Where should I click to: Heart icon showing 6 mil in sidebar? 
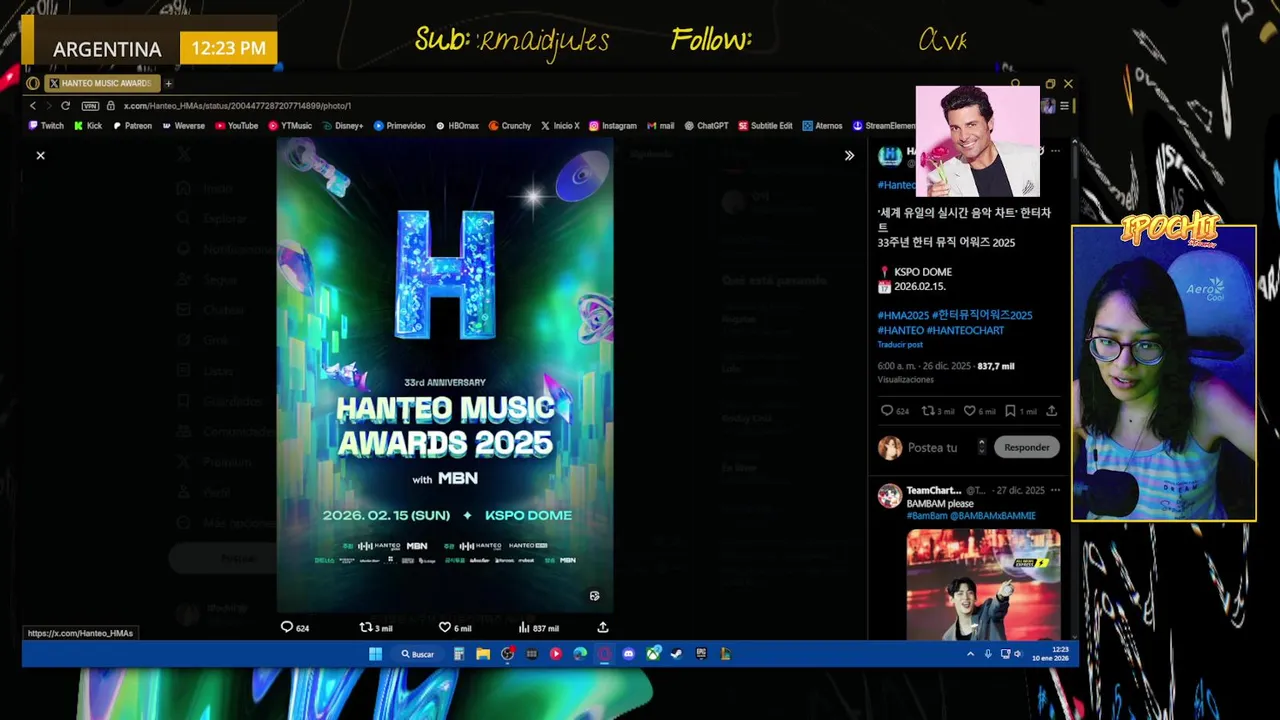tap(970, 411)
